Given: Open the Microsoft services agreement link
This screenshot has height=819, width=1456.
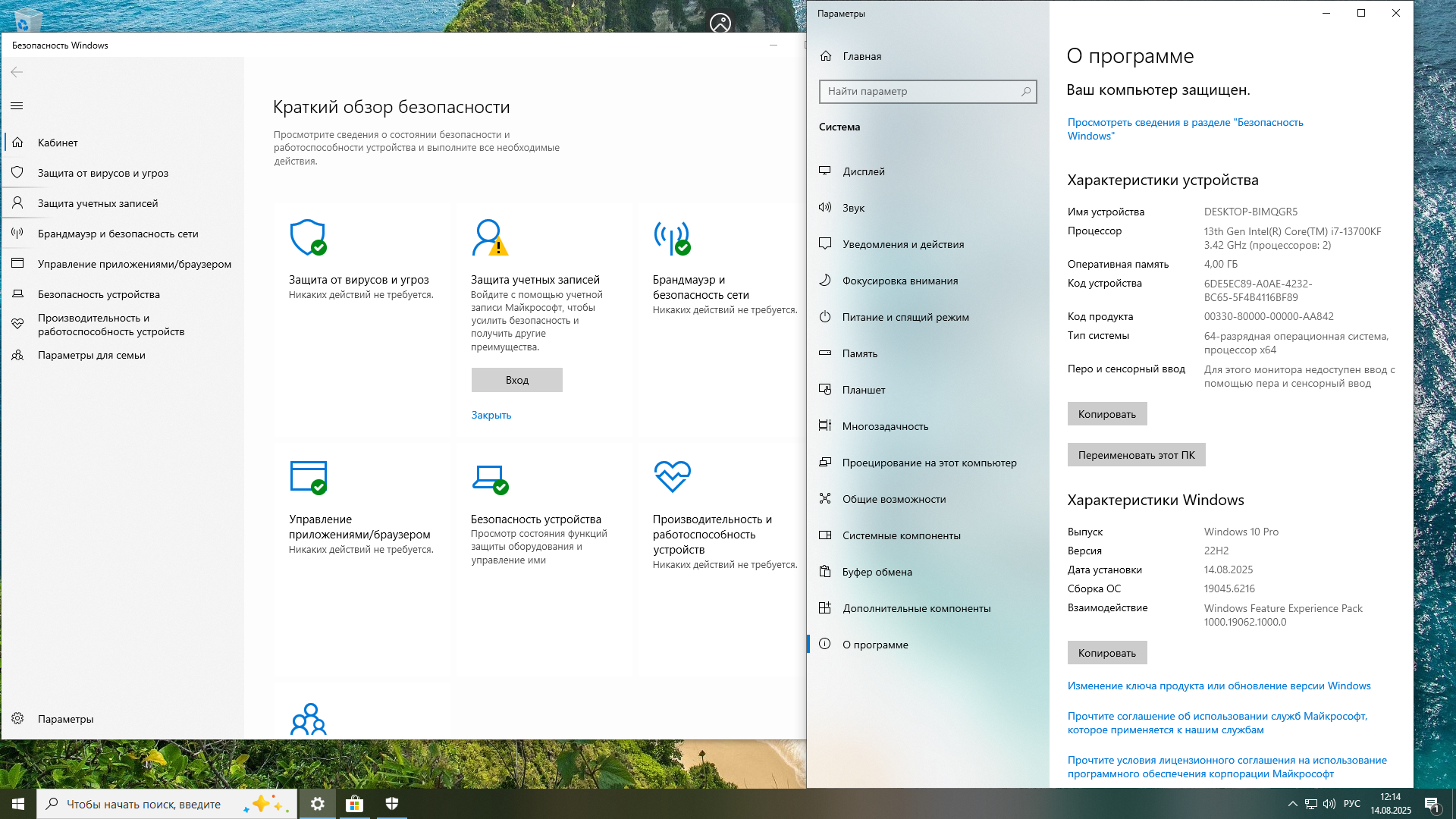Looking at the screenshot, I should 1217,723.
